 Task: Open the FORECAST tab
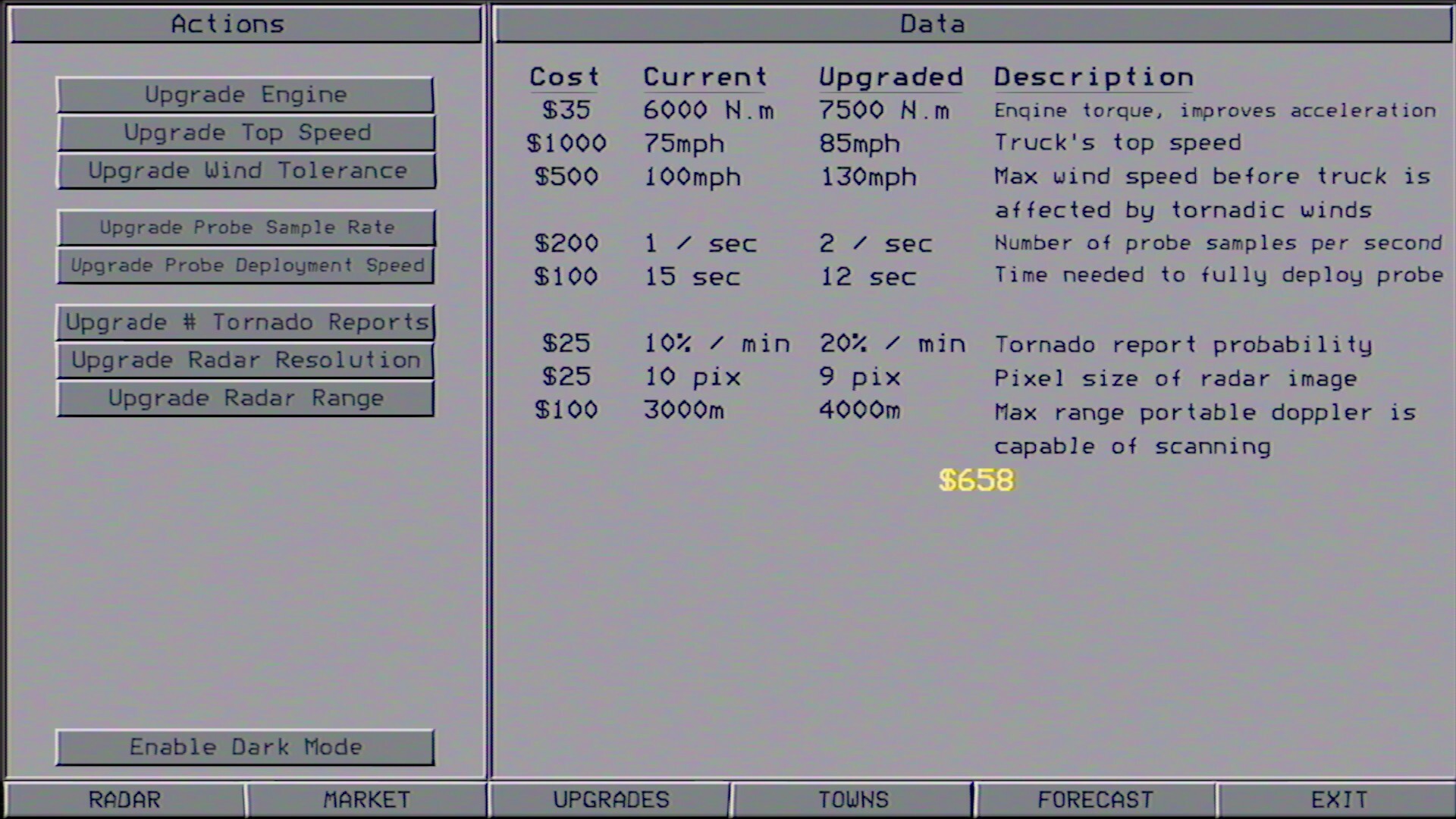click(x=1094, y=799)
